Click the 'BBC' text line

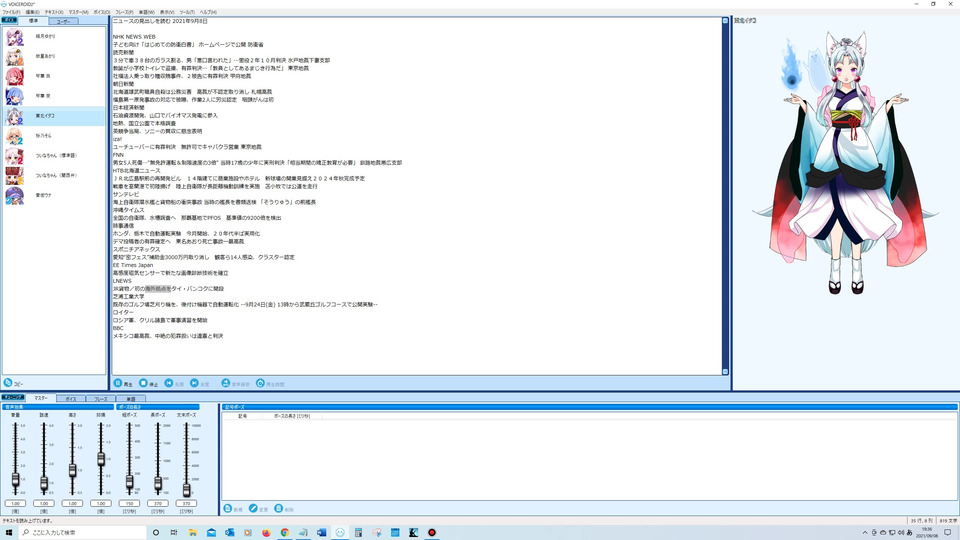coord(118,328)
